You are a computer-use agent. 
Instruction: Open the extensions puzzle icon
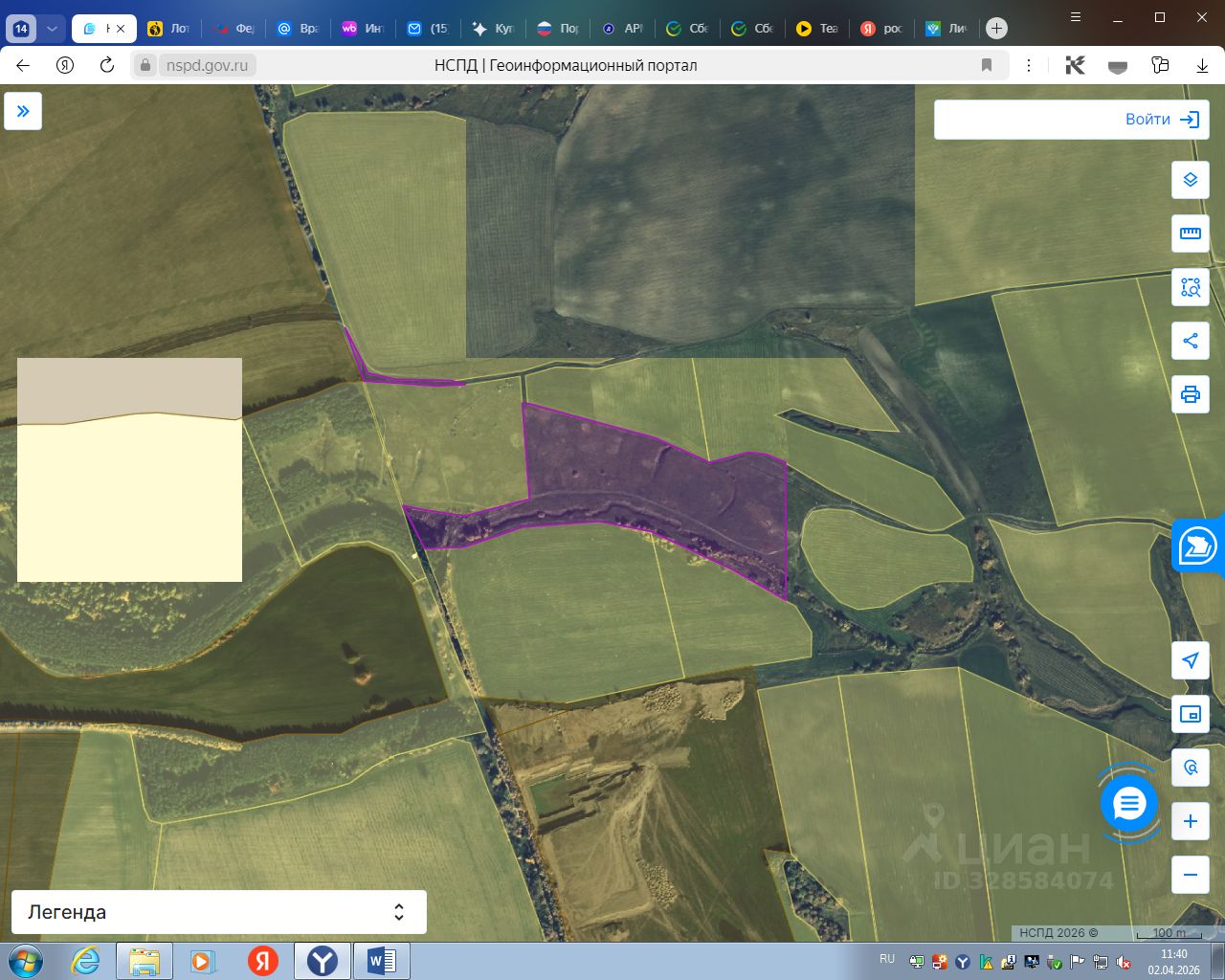point(1160,65)
